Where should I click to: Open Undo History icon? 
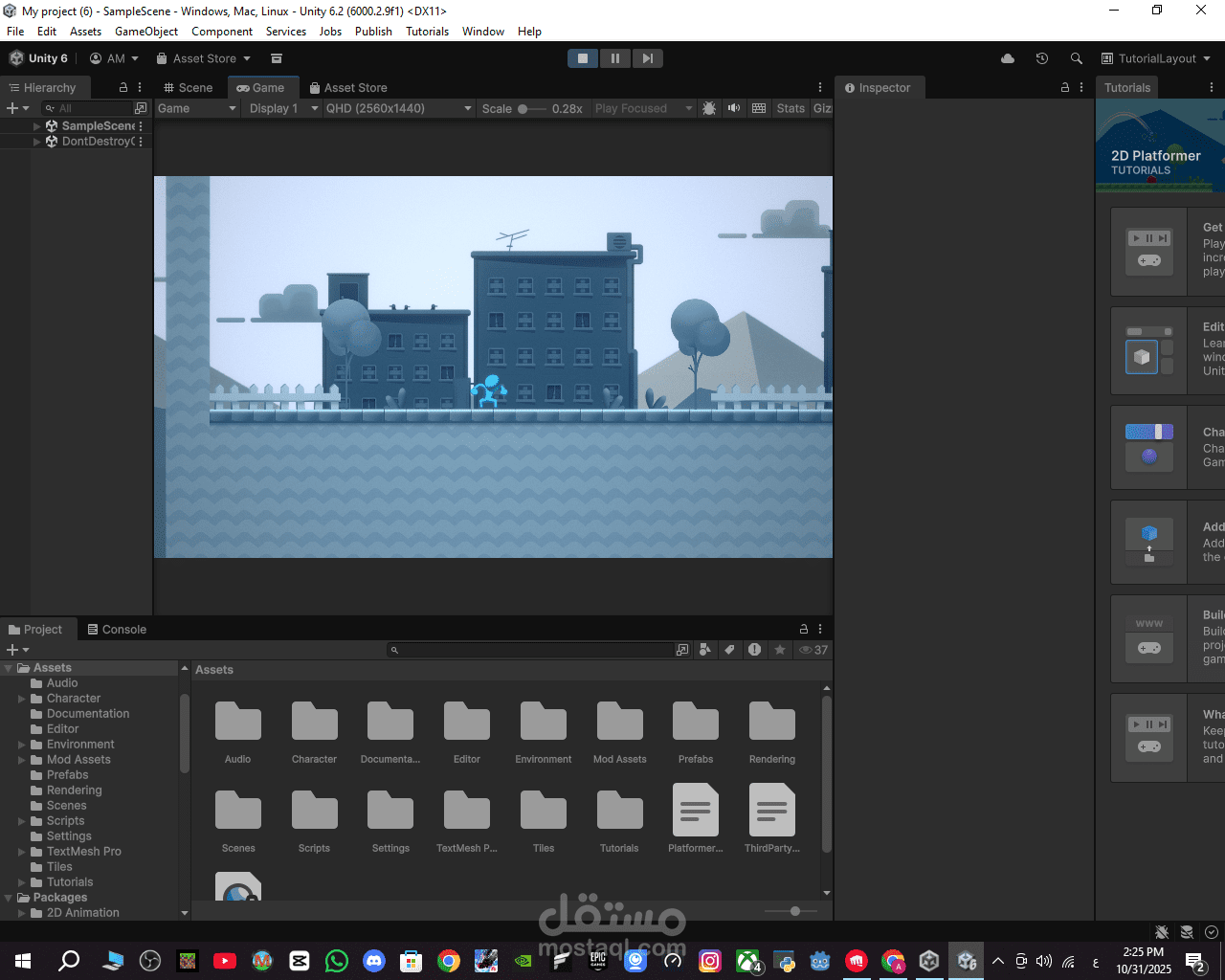1042,58
